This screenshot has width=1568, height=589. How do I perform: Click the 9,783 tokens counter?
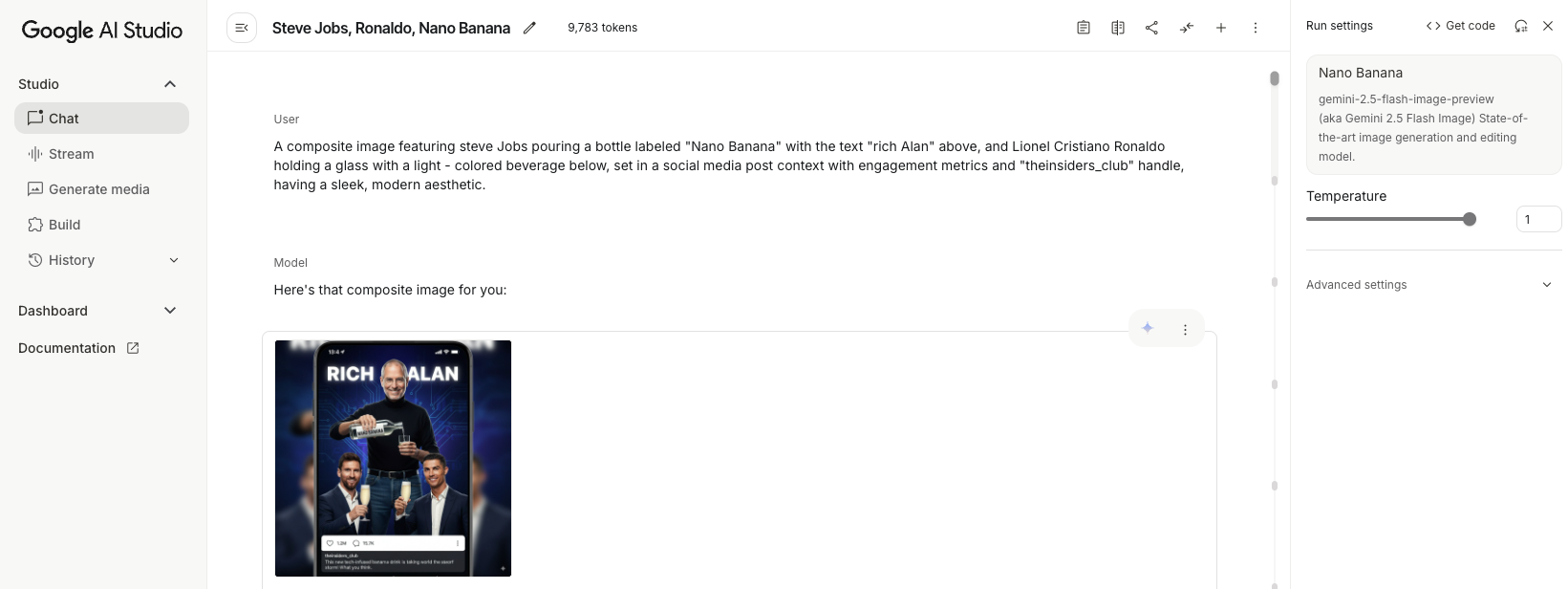[x=602, y=28]
